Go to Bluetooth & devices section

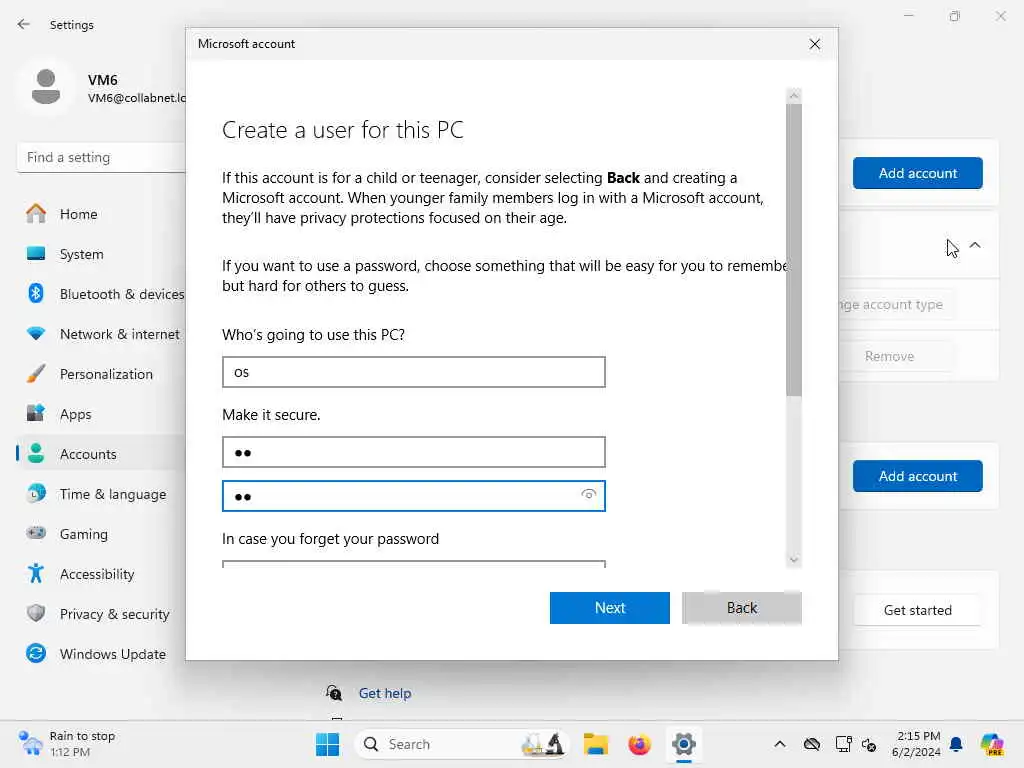[x=122, y=294]
